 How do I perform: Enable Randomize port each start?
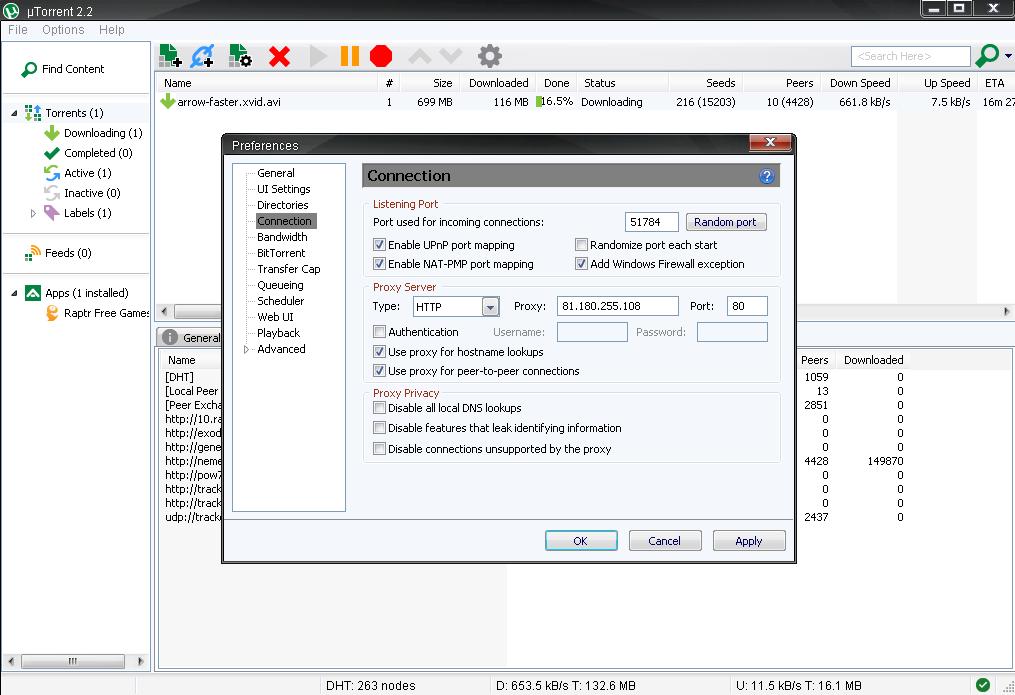click(581, 245)
